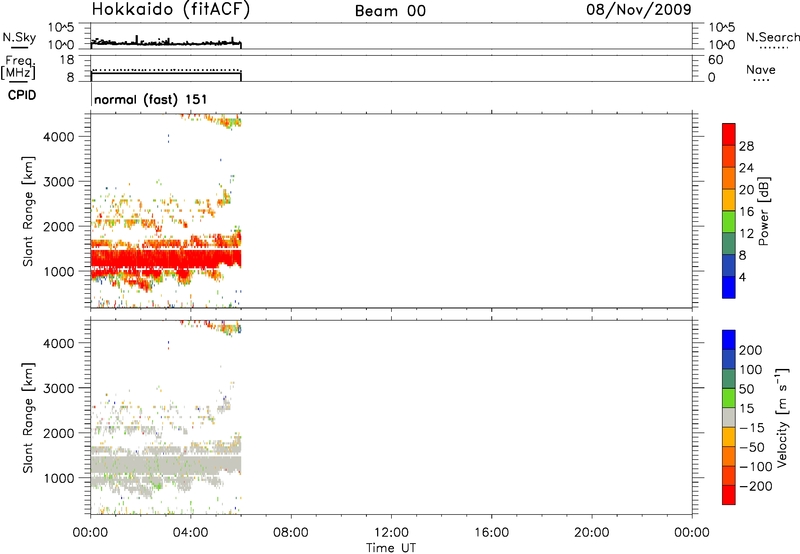Click the date '08/Nov/2009'
The image size is (800, 554).
pyautogui.click(x=639, y=9)
